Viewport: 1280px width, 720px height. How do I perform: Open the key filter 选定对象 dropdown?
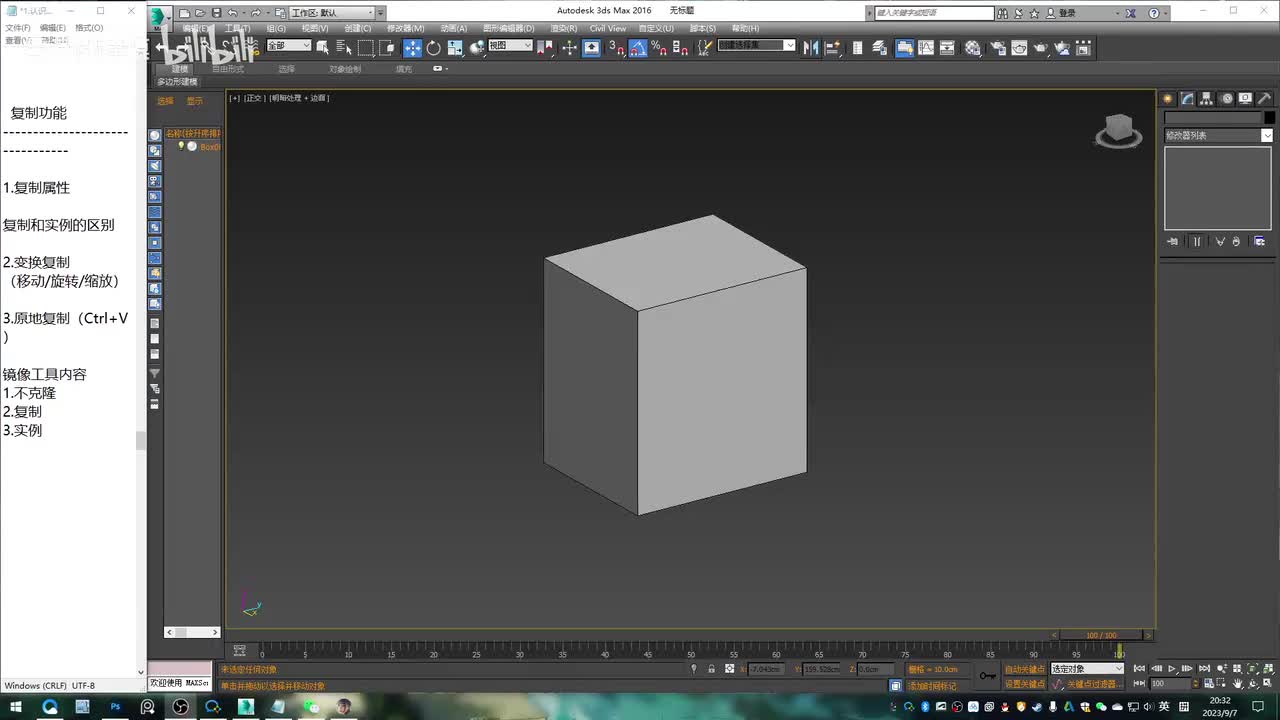point(1087,669)
